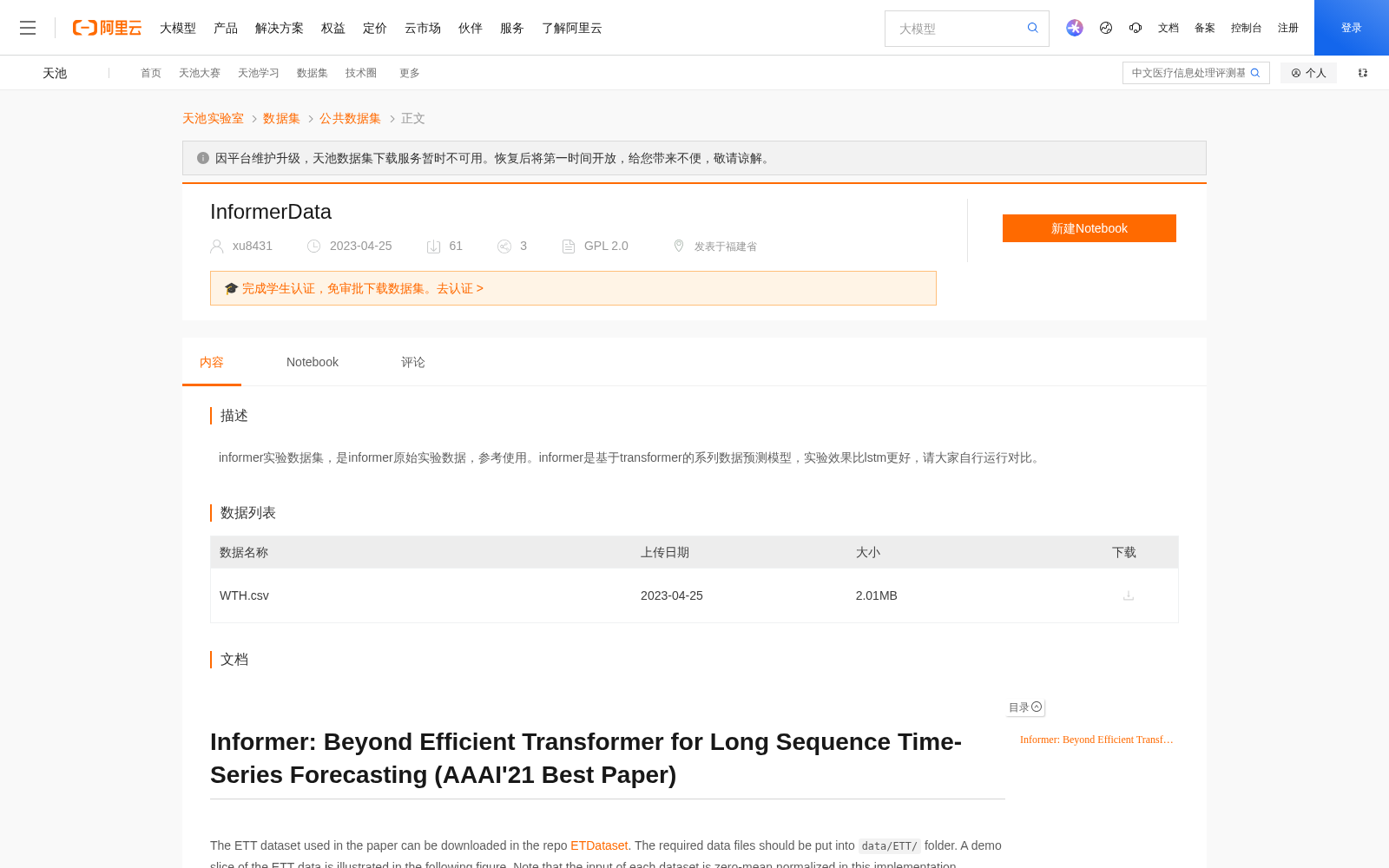The image size is (1389, 868).
Task: Click the 新建Notebook button
Action: (1089, 228)
